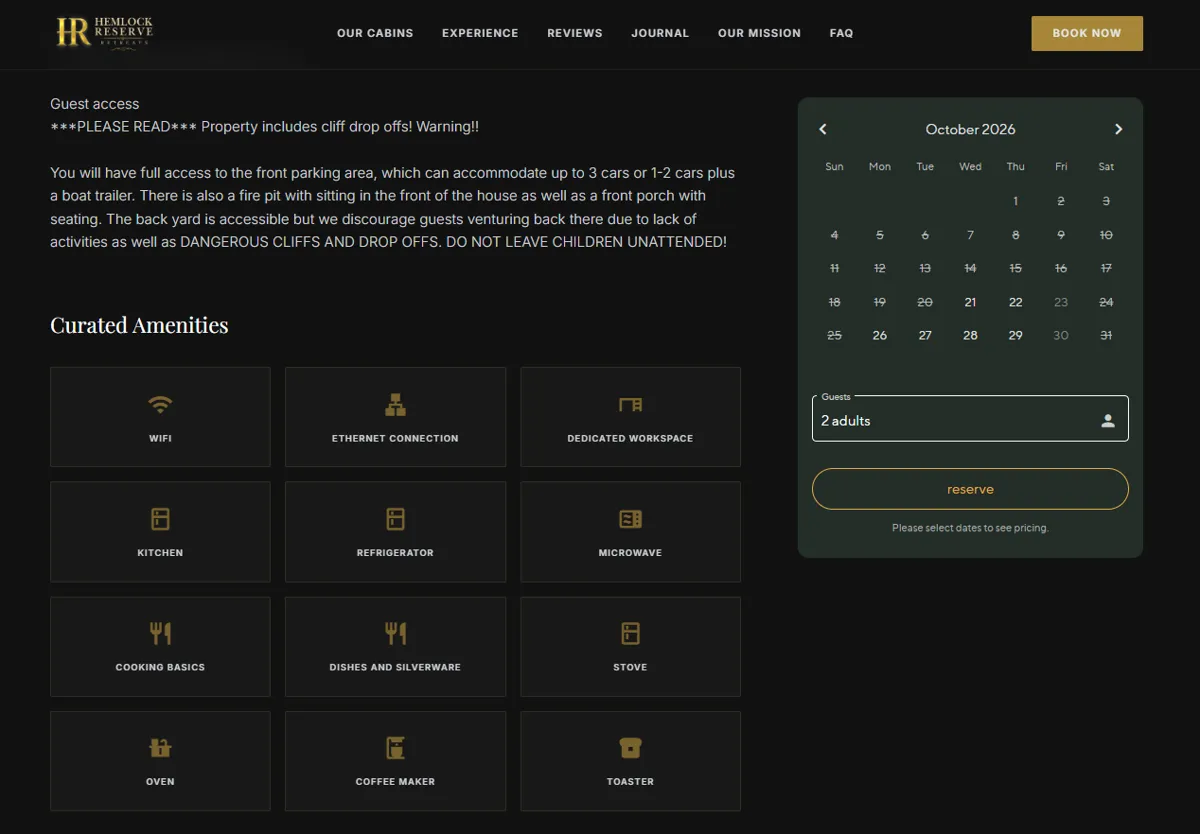This screenshot has height=834, width=1200.
Task: Click the Sun column header in calendar
Action: tap(834, 167)
